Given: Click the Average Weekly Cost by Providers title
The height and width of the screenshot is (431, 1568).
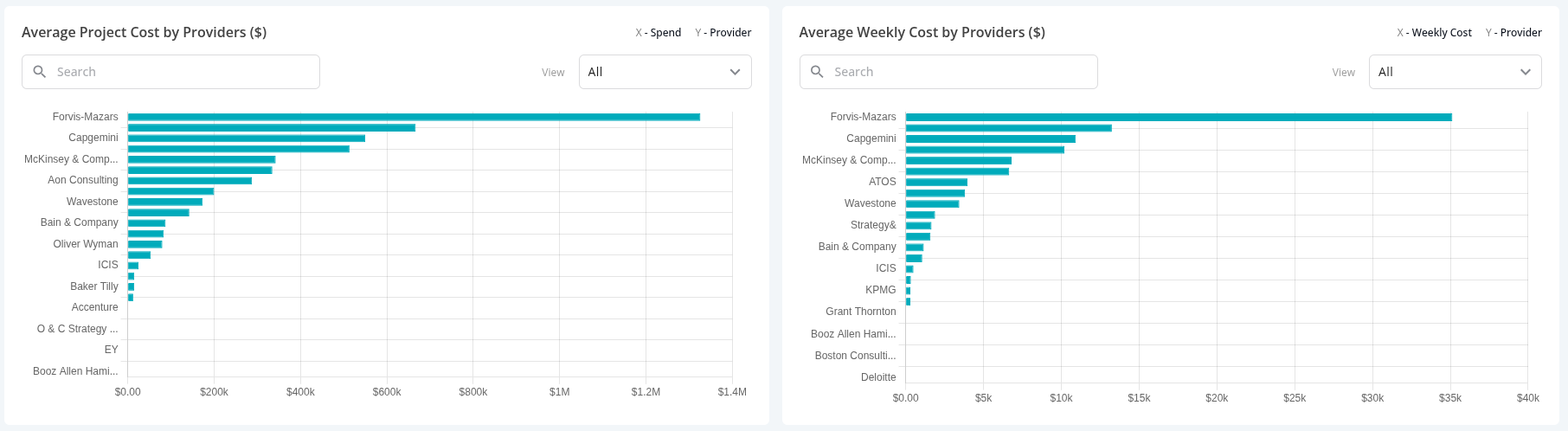Looking at the screenshot, I should tap(922, 32).
